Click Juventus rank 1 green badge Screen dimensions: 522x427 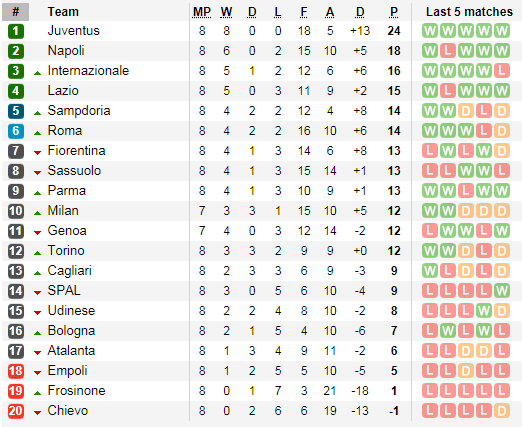16,31
